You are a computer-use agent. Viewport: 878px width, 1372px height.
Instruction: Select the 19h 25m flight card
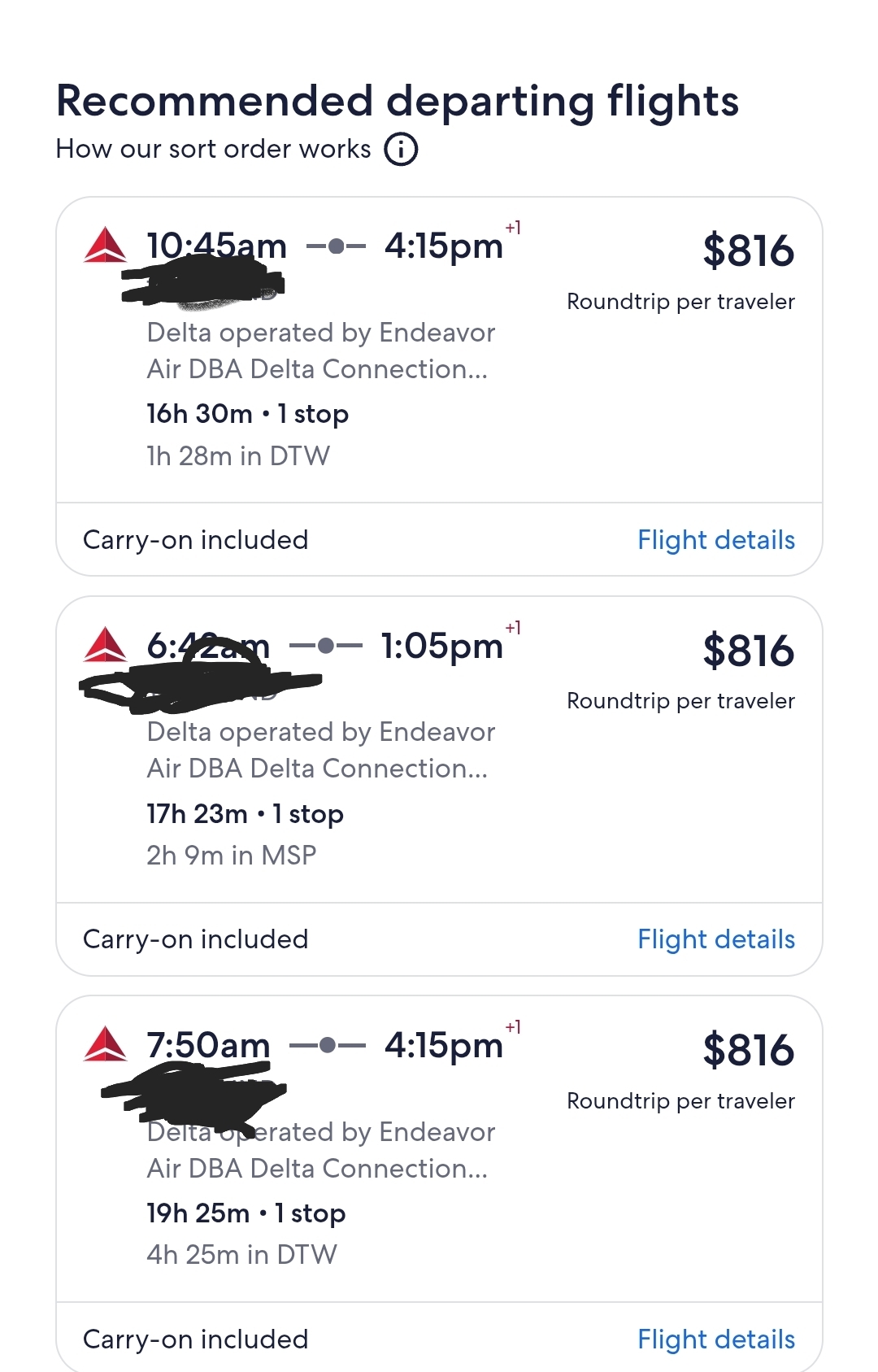(x=439, y=1183)
